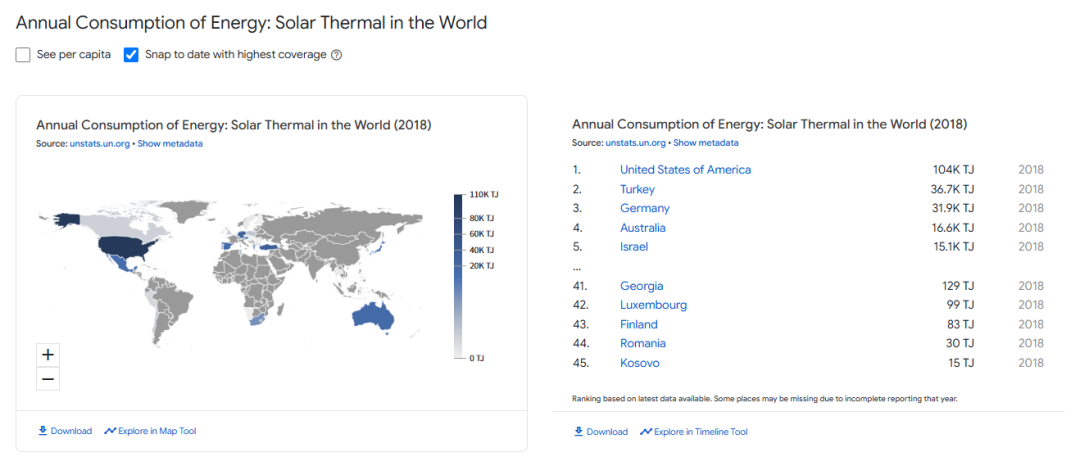Open United States of America in ranking
Image resolution: width=1080 pixels, height=475 pixels.
pos(685,169)
